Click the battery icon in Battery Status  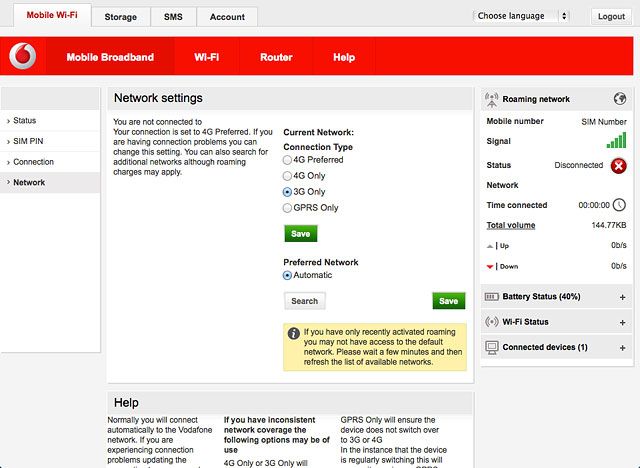point(491,297)
